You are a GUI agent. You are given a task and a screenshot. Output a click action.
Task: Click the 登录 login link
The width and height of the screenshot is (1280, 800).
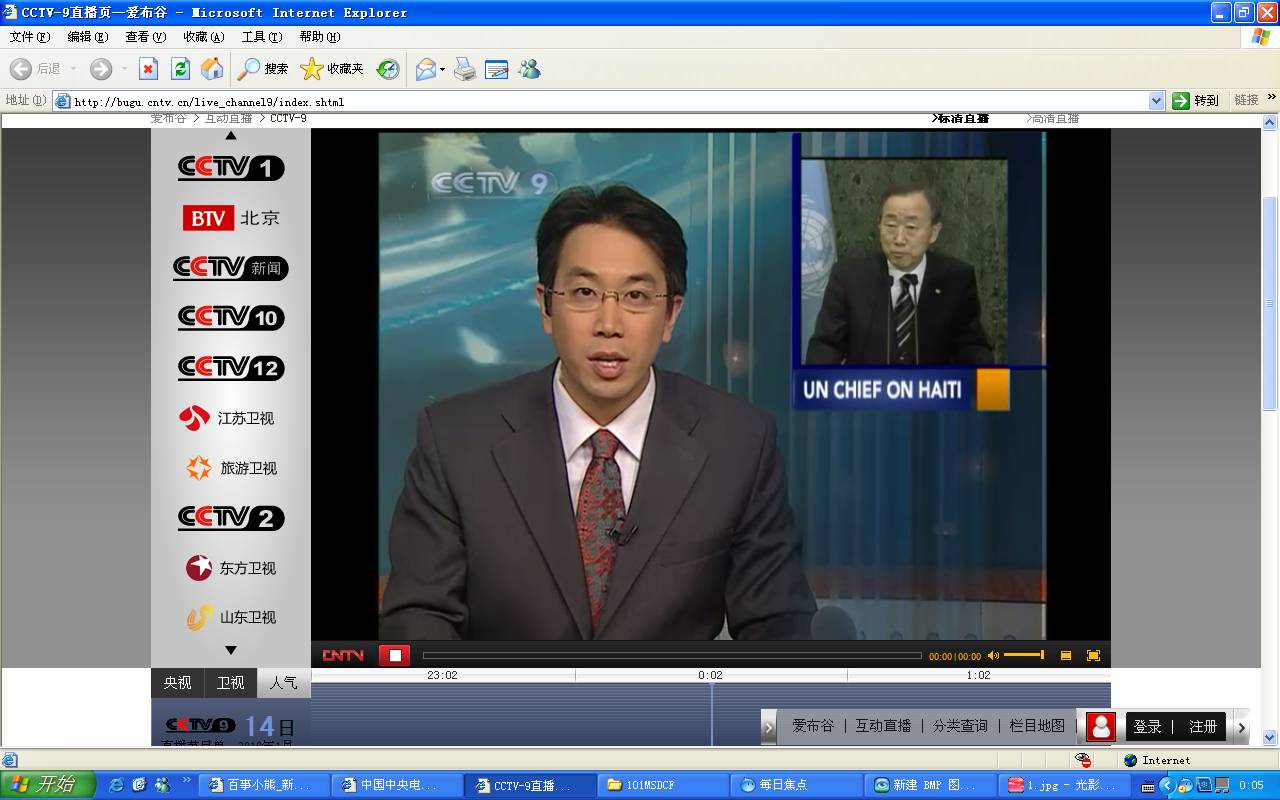point(1147,727)
